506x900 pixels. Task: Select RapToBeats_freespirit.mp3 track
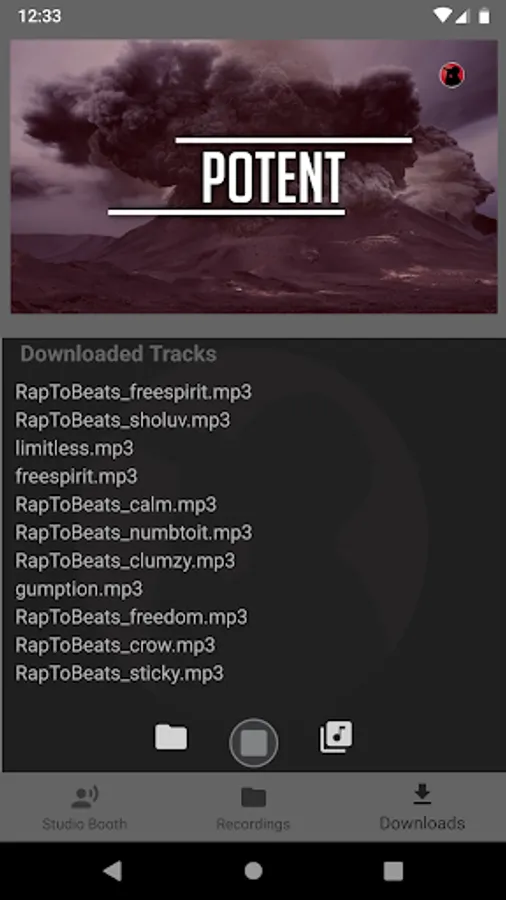click(133, 392)
